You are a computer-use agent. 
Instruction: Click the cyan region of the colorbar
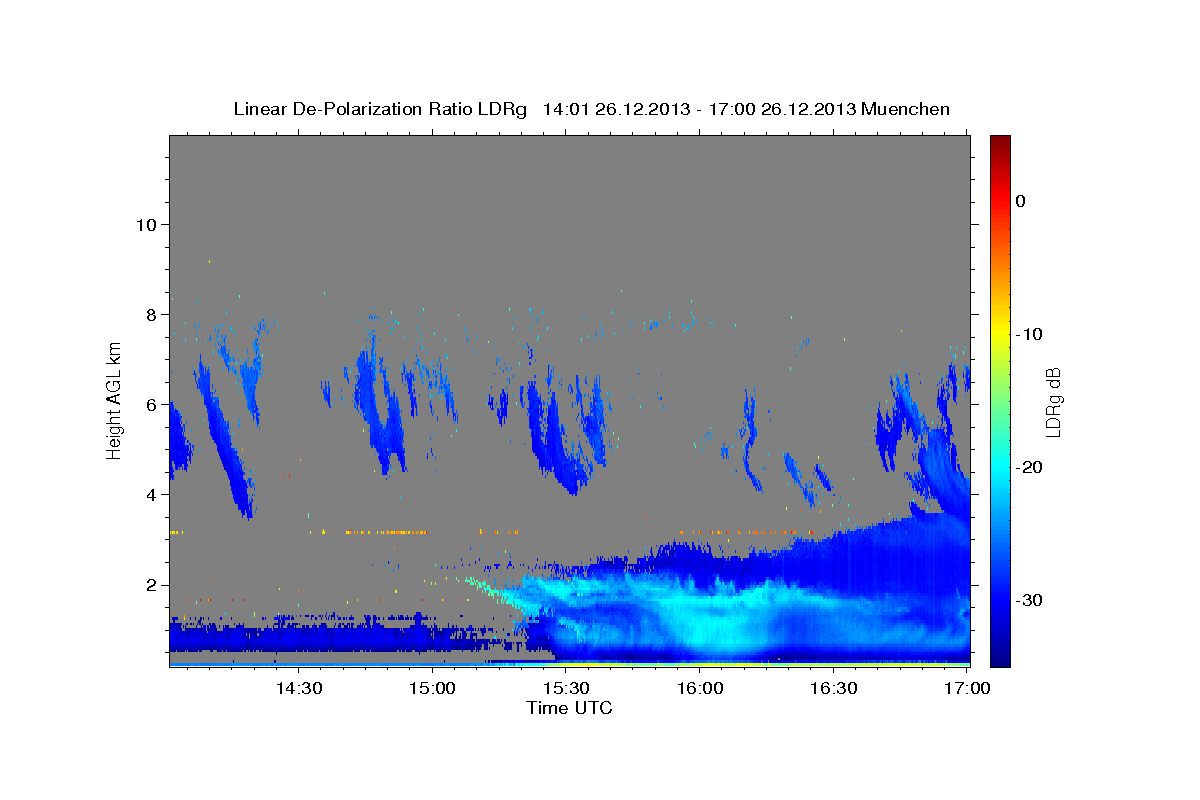point(1000,467)
